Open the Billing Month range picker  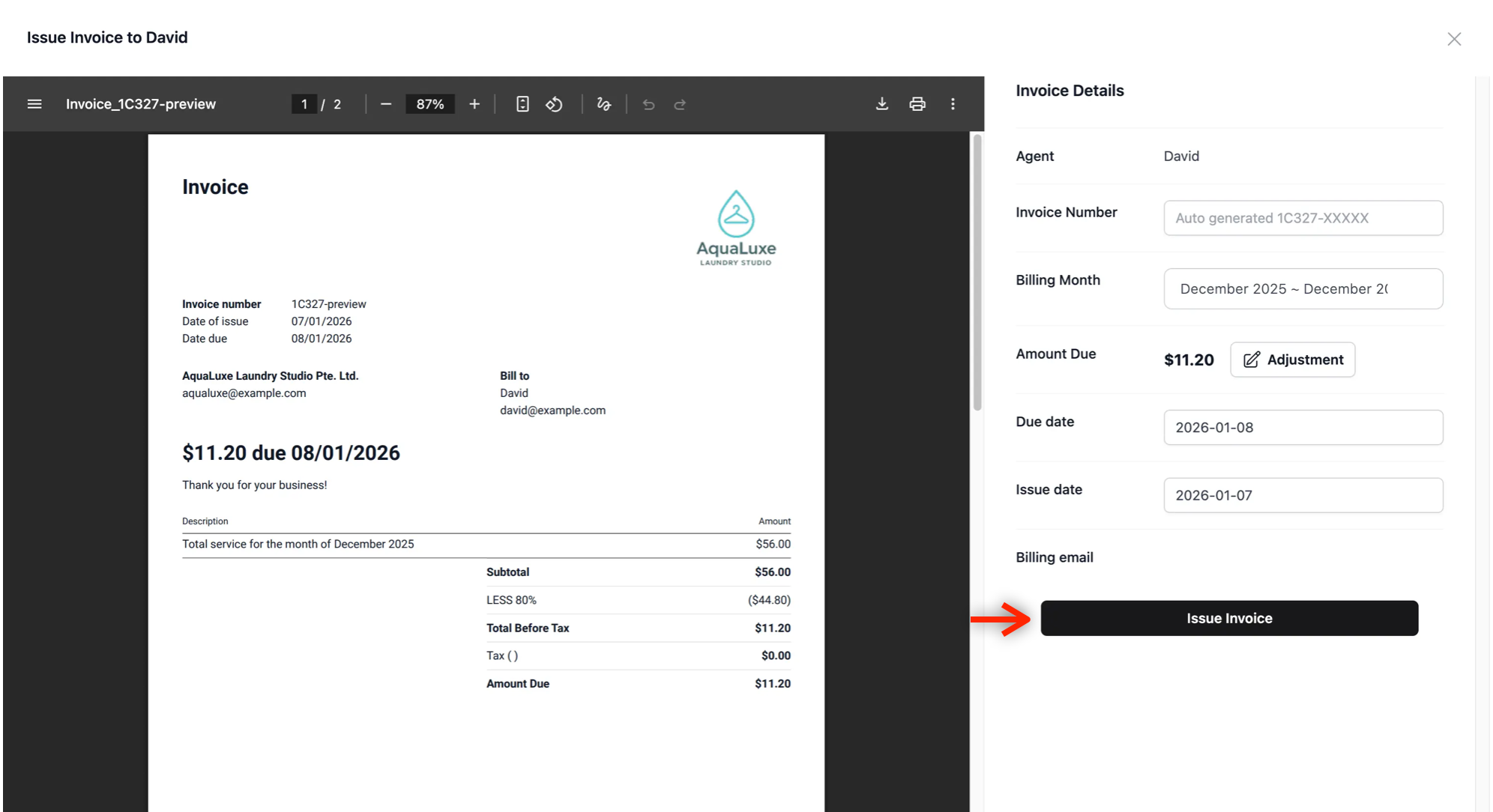(1303, 288)
